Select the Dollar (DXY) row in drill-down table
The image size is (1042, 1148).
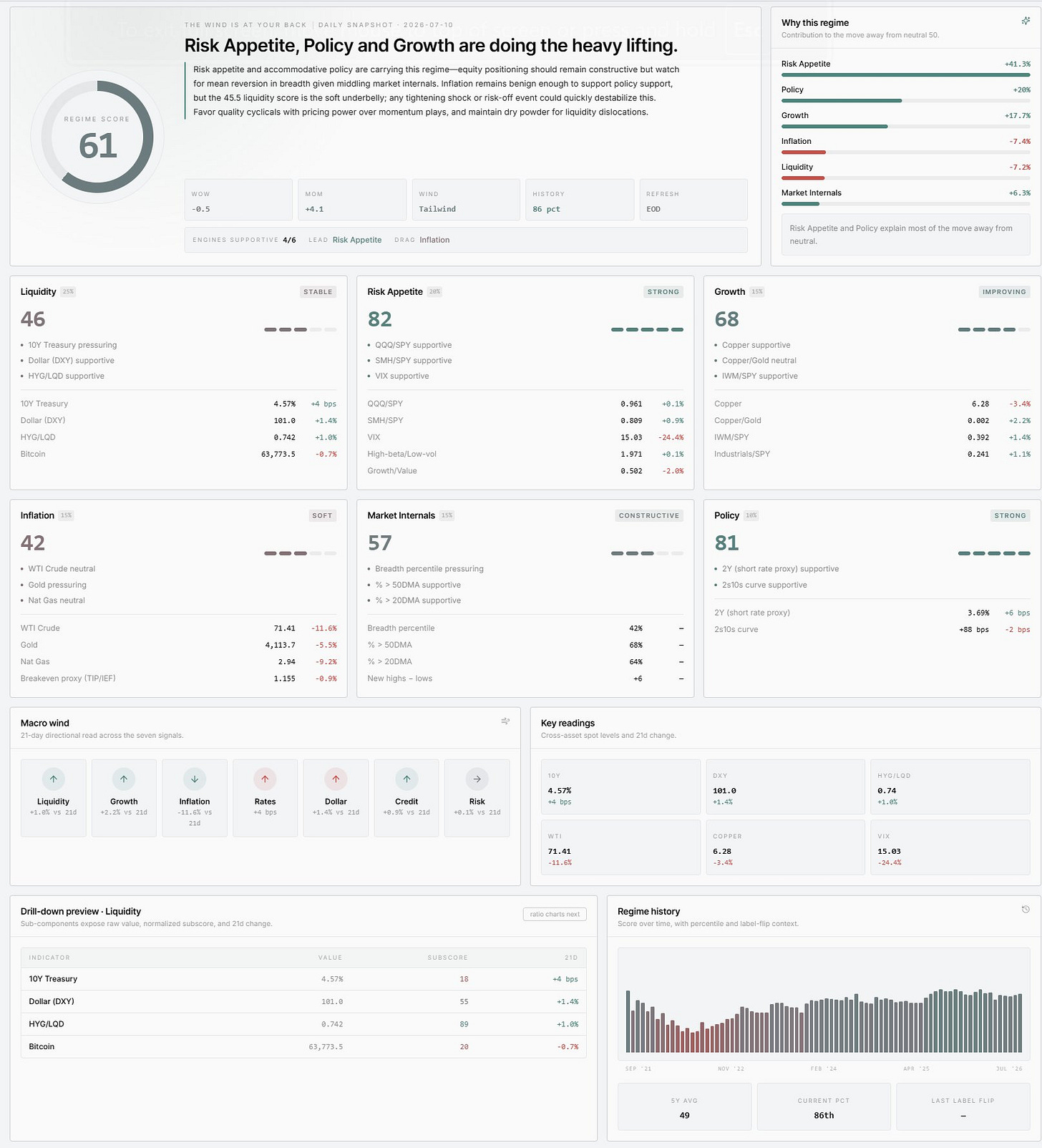point(303,1001)
